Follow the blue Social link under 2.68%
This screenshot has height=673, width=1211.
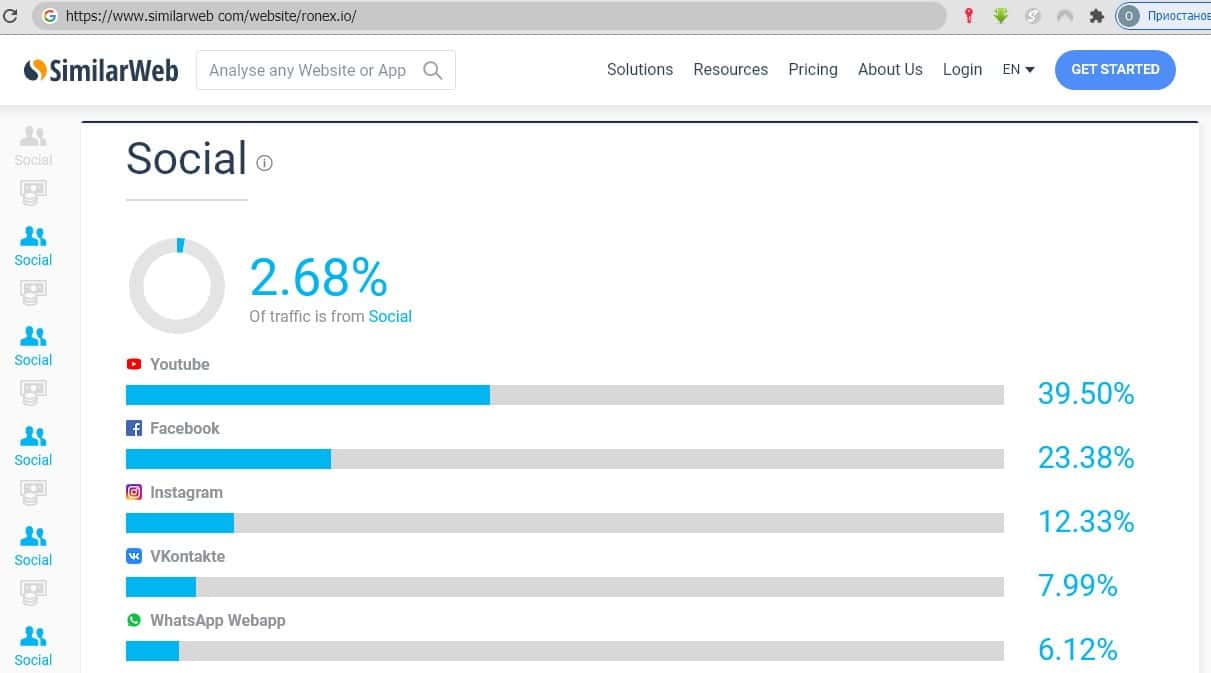click(x=390, y=316)
